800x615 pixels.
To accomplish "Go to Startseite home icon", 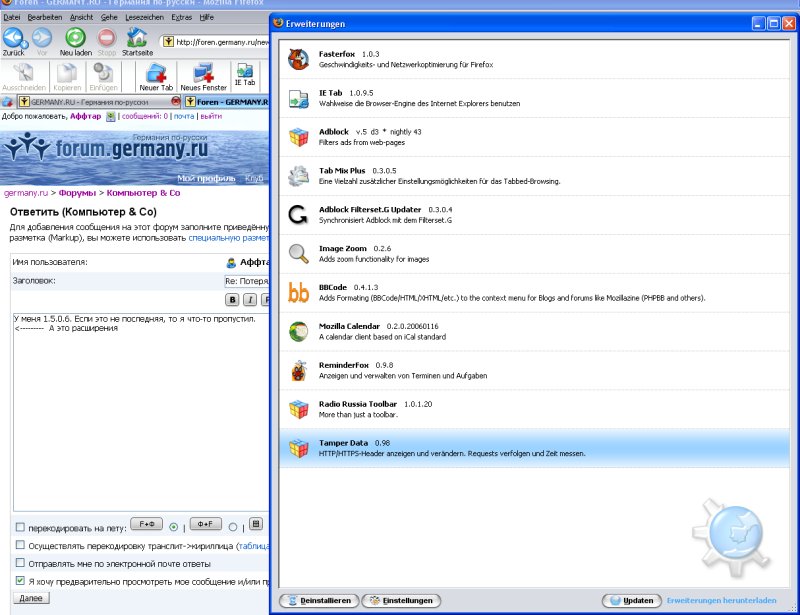I will point(137,37).
